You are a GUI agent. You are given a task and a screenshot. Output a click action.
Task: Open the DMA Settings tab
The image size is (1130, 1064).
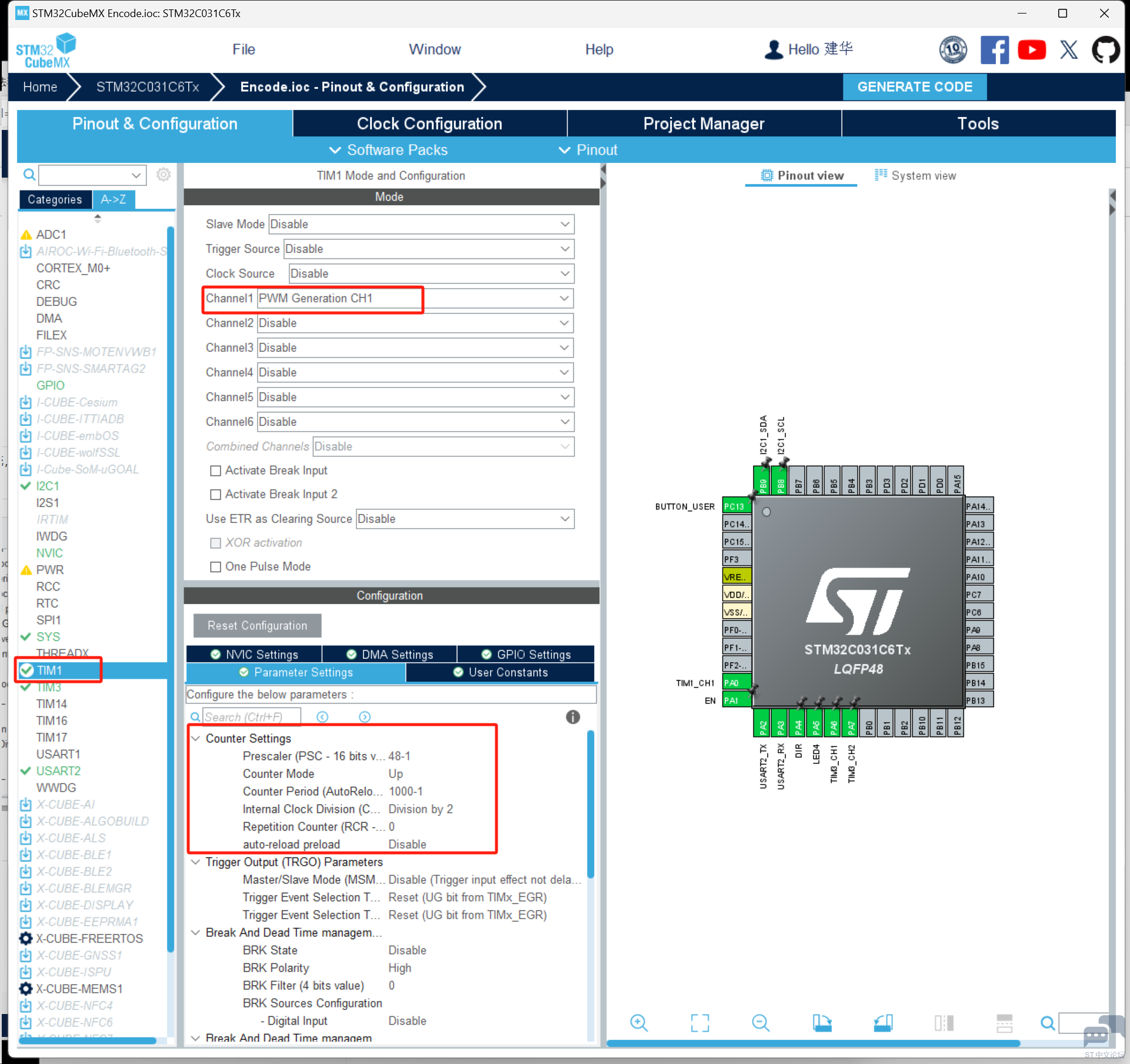[389, 655]
